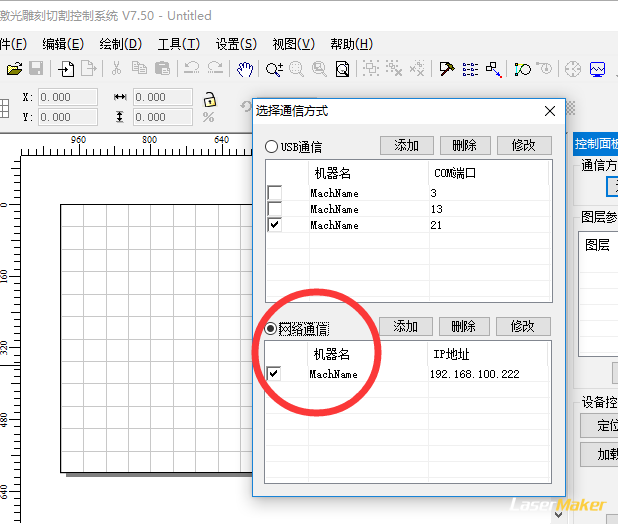Select the USB通信 radio button
The height and width of the screenshot is (524, 618).
(x=271, y=147)
